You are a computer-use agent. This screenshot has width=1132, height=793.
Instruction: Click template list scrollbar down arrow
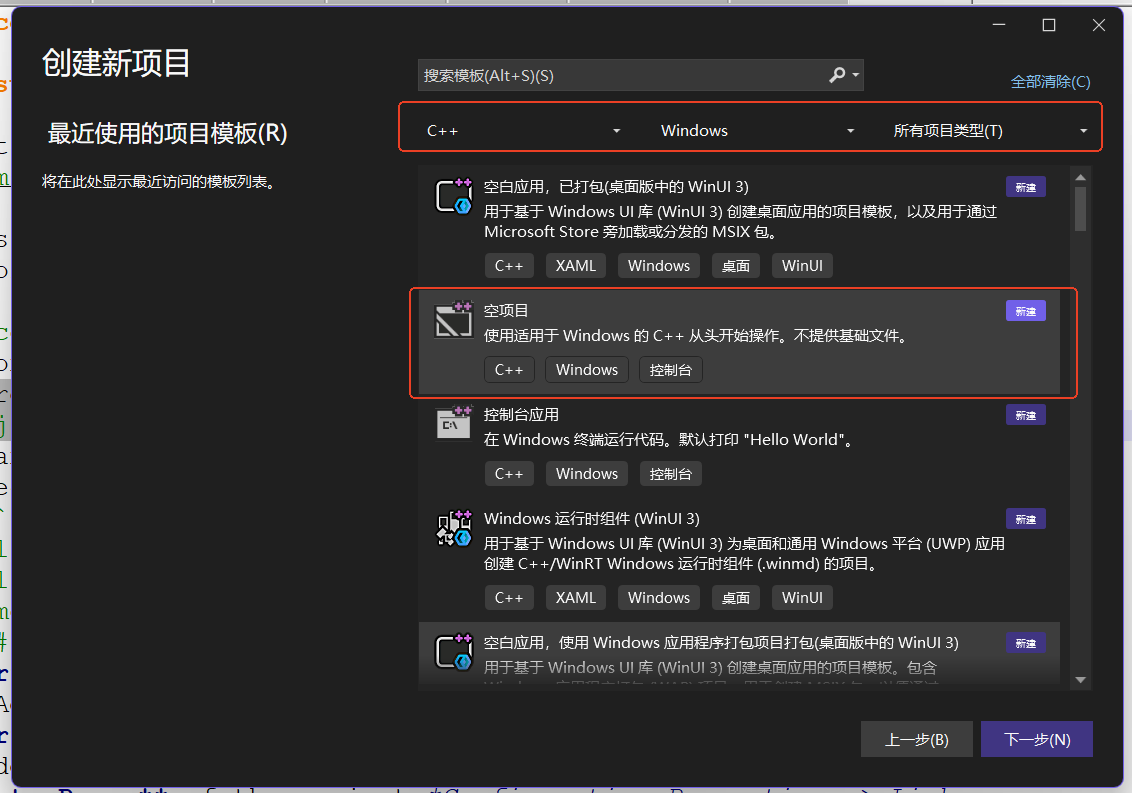pyautogui.click(x=1080, y=680)
